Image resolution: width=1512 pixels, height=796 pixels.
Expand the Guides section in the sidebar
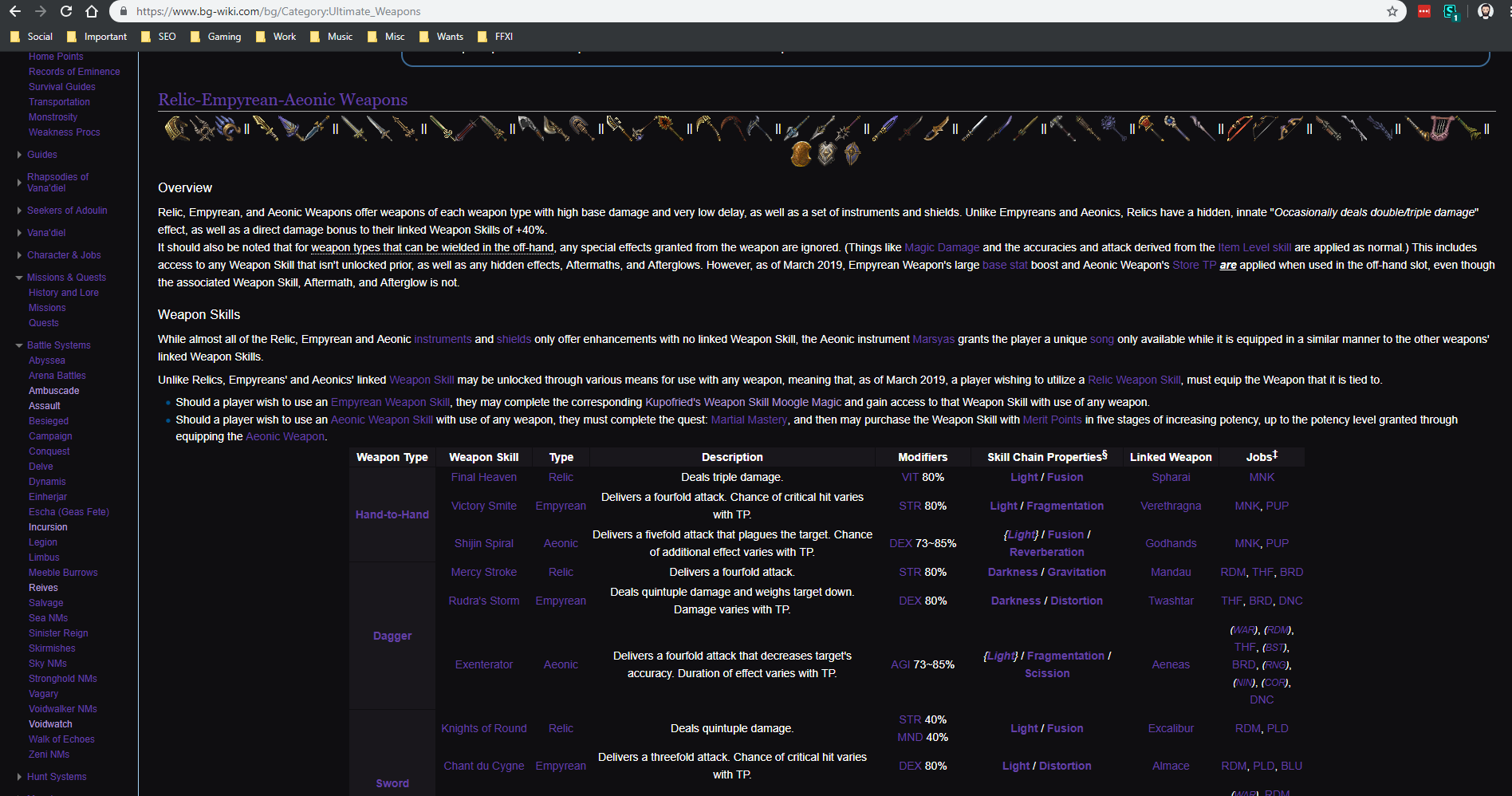coord(19,154)
